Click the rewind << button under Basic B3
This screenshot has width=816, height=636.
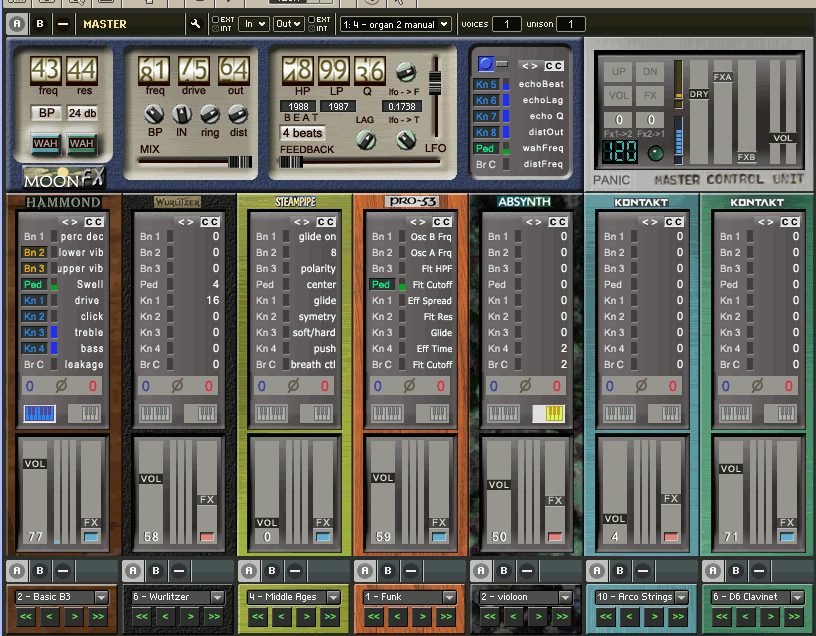[x=25, y=617]
